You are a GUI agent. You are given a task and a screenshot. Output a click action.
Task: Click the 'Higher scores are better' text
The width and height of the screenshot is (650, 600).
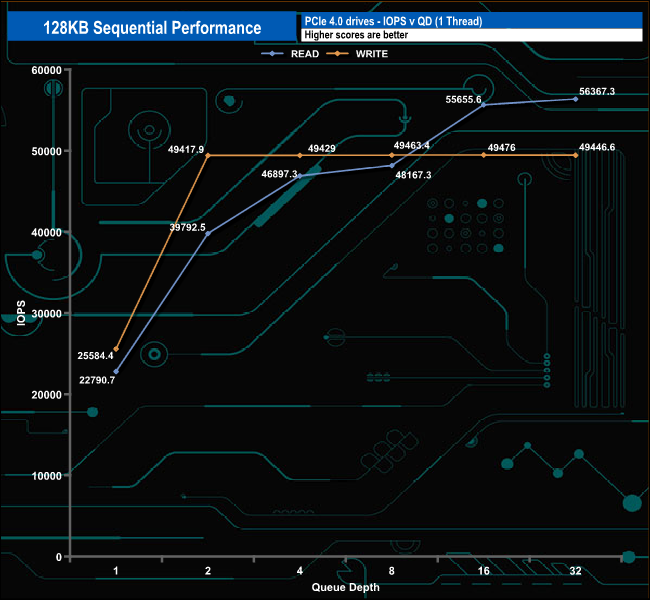click(356, 35)
